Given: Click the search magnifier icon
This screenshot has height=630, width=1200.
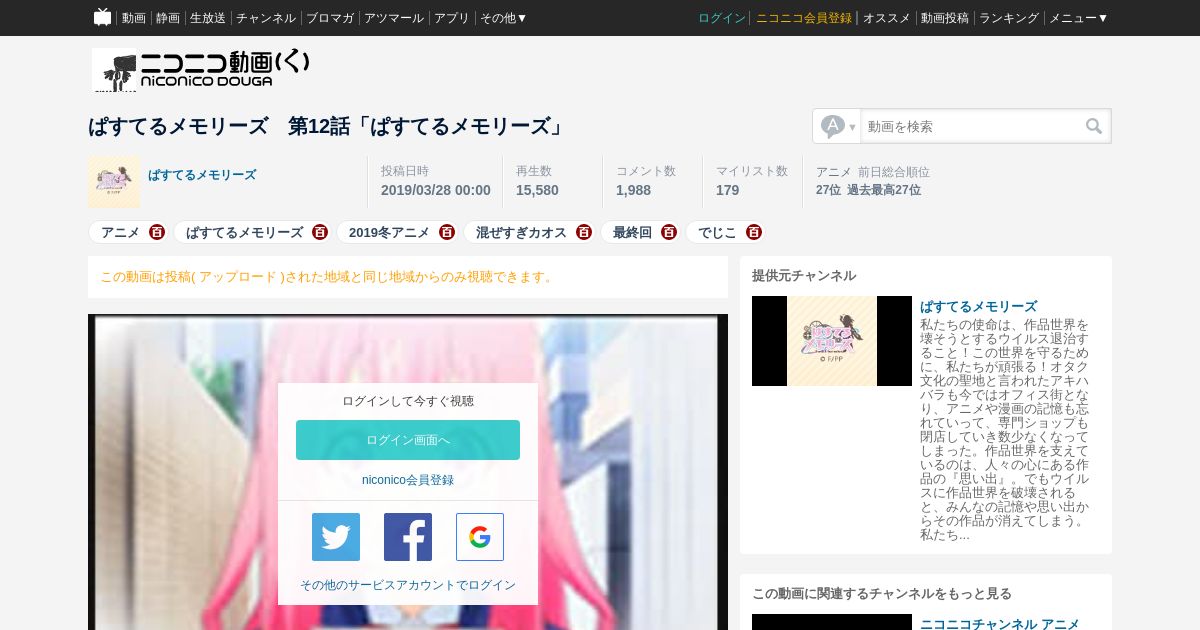Looking at the screenshot, I should pos(1094,126).
